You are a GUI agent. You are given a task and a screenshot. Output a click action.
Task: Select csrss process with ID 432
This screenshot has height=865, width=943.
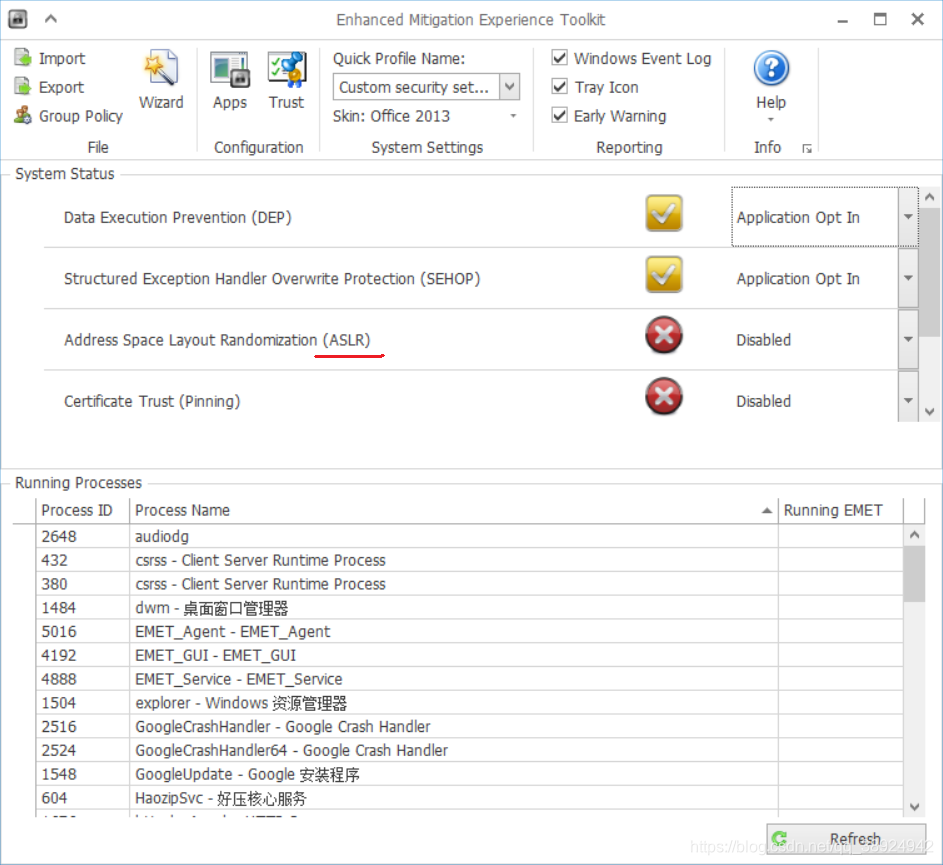click(x=469, y=560)
